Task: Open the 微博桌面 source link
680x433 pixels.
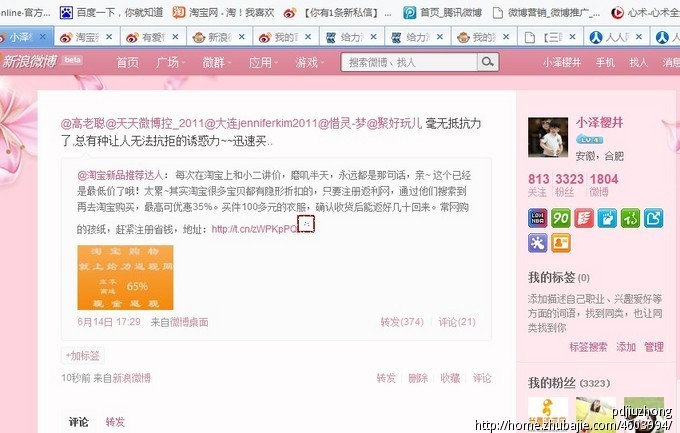Action: pyautogui.click(x=189, y=322)
